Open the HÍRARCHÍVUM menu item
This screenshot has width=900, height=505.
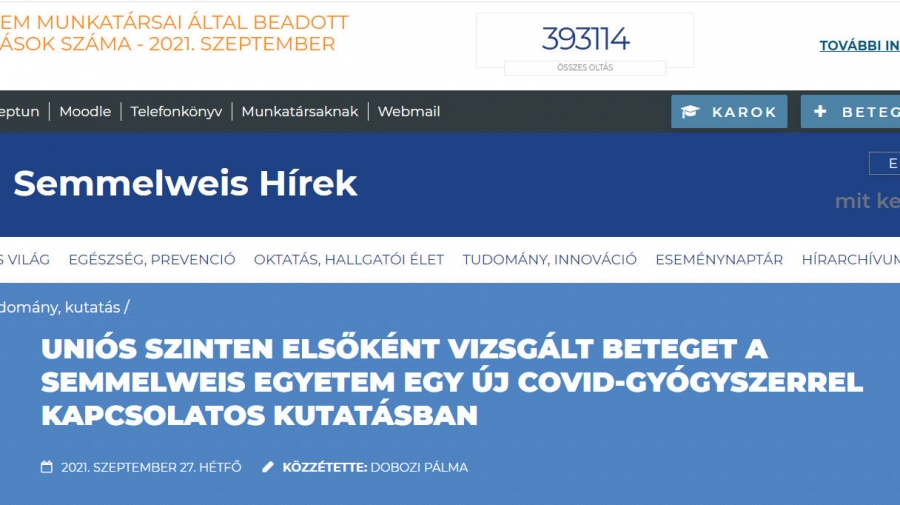[851, 259]
